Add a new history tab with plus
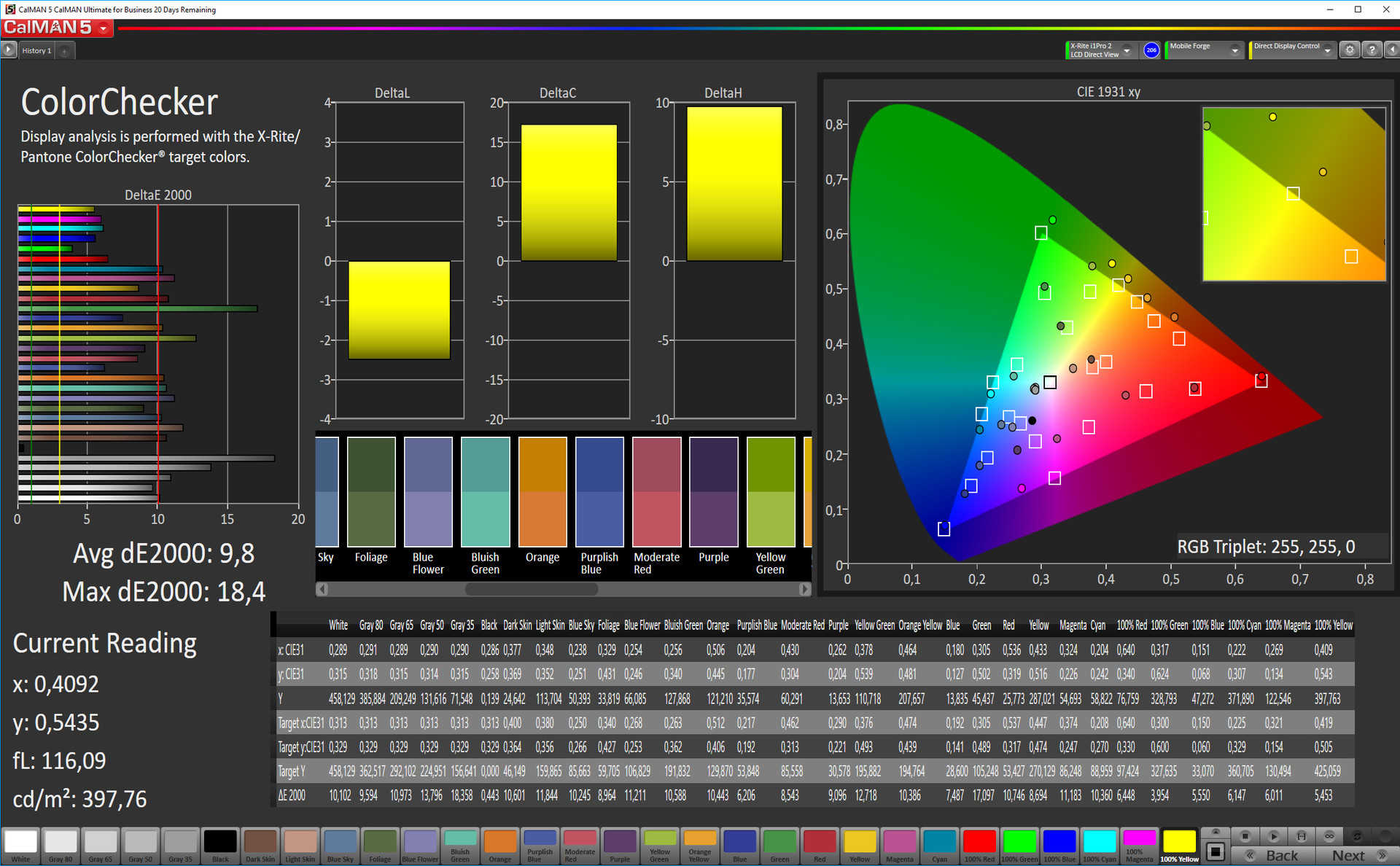This screenshot has height=866, width=1400. click(65, 51)
